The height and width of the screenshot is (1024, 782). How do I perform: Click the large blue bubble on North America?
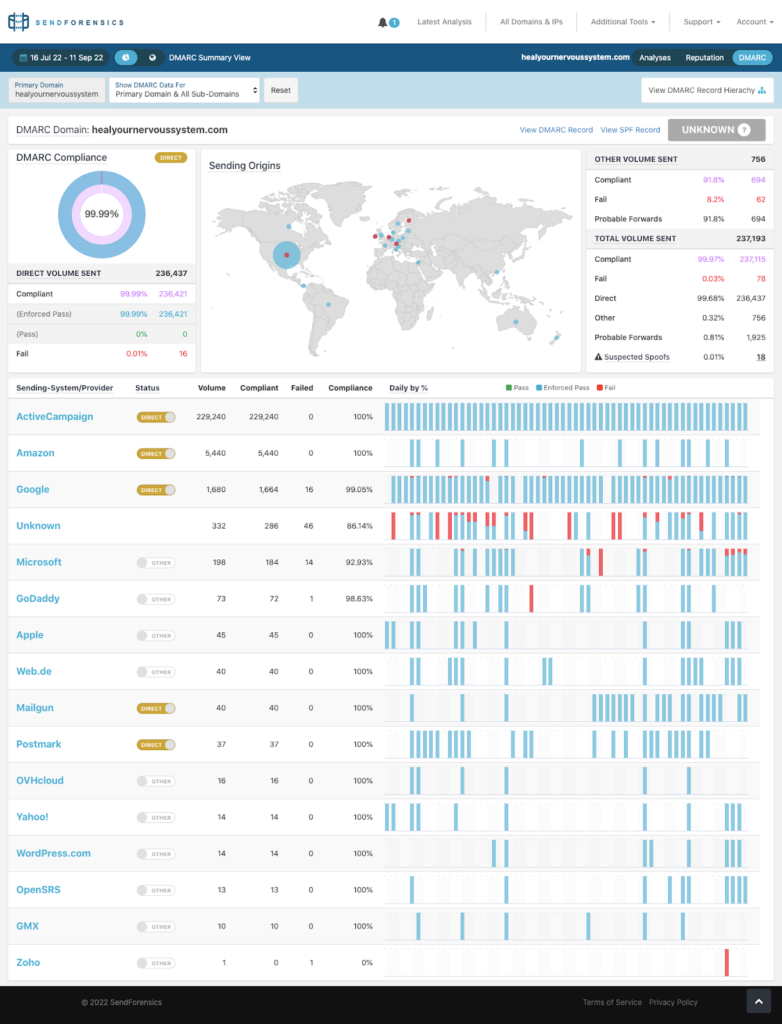click(286, 255)
